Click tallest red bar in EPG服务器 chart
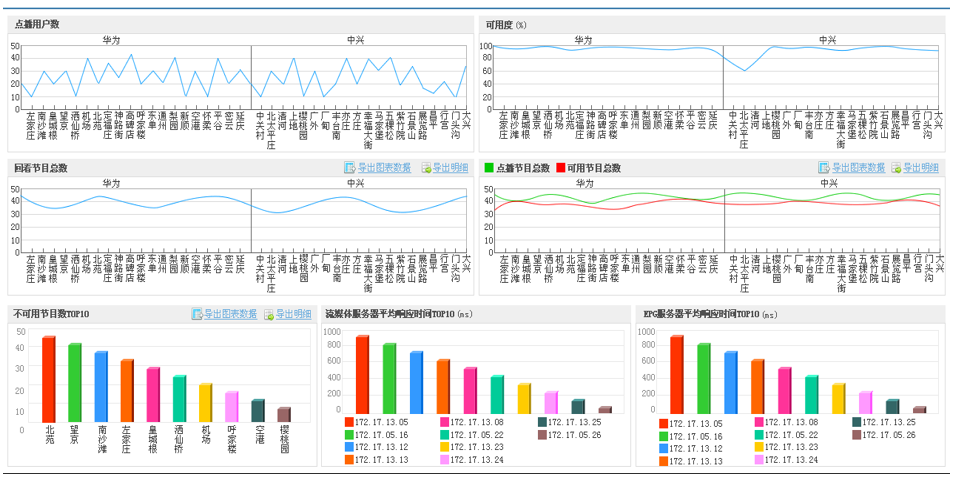 (677, 374)
